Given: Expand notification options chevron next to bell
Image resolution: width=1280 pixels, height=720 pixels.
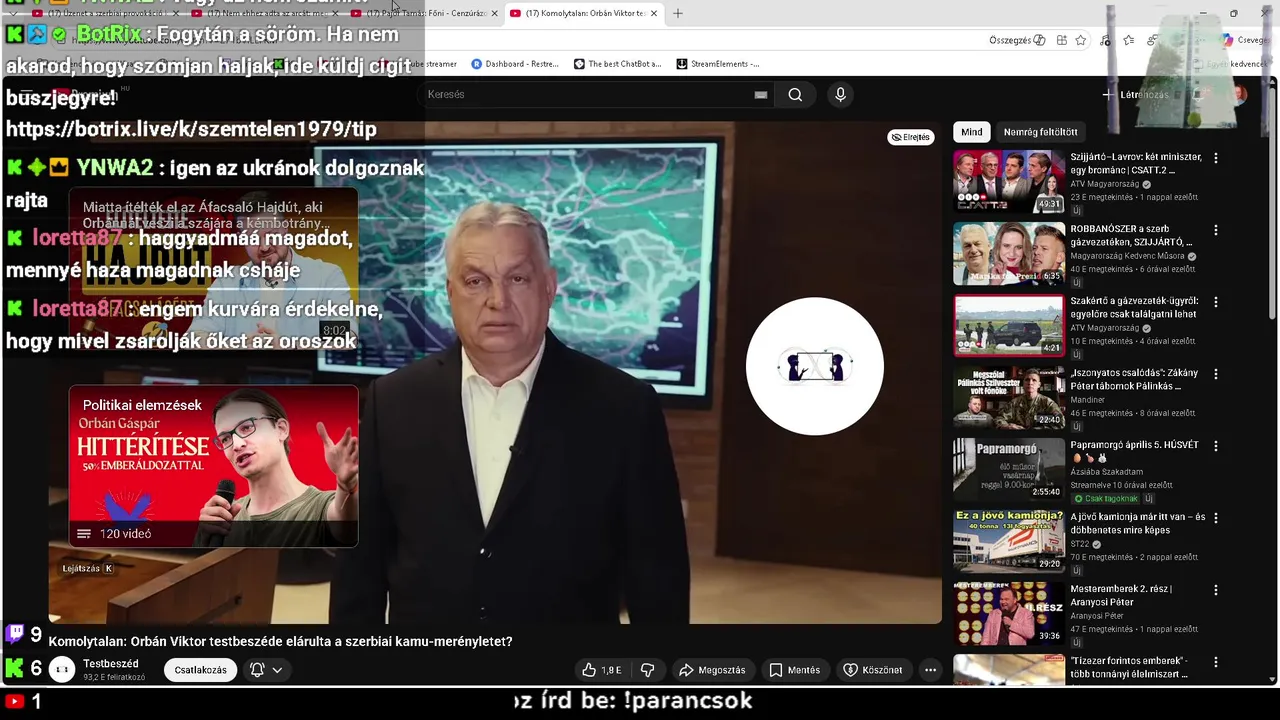Looking at the screenshot, I should pyautogui.click(x=277, y=670).
